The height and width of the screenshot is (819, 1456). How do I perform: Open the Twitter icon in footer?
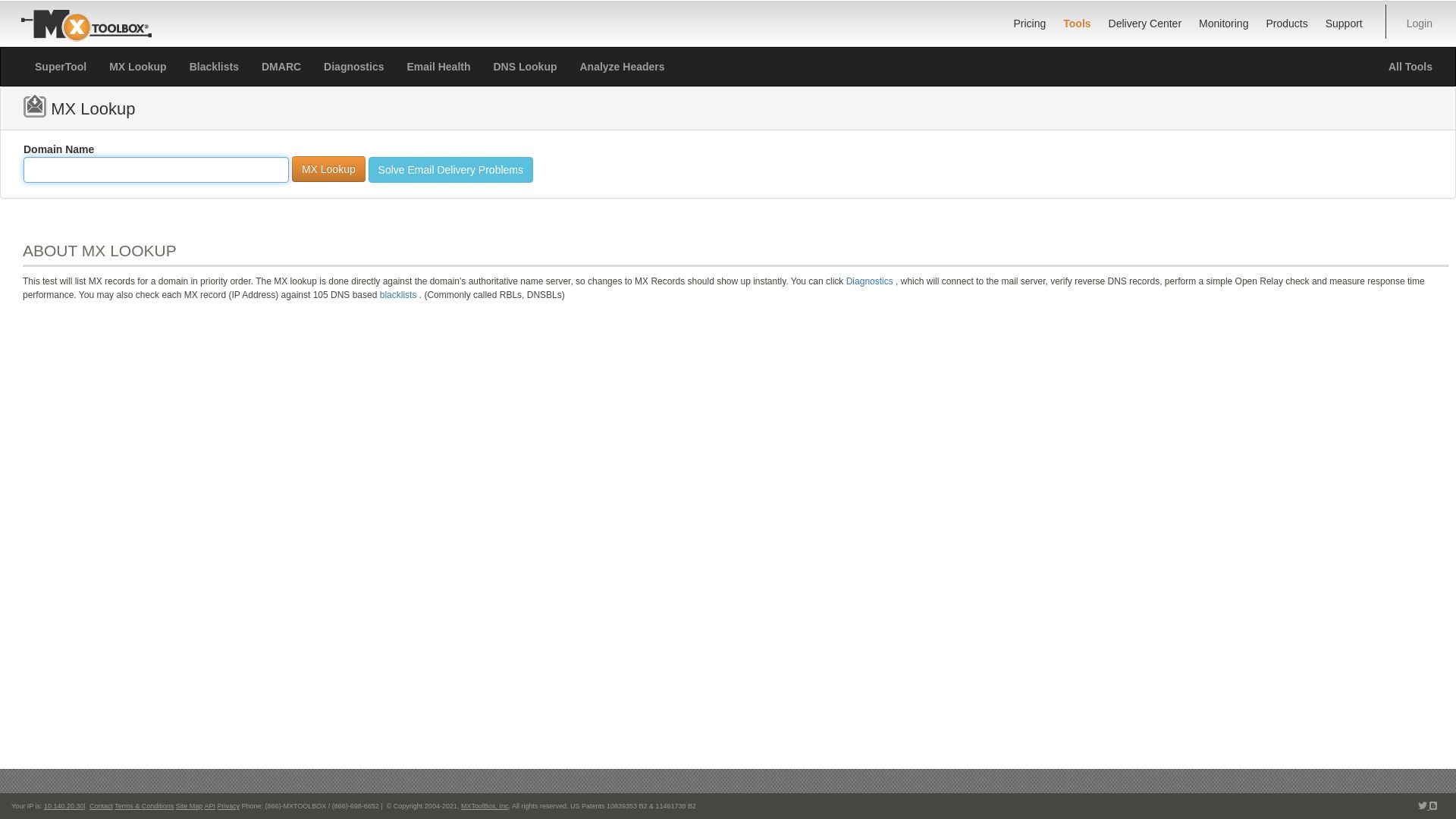coord(1423,806)
